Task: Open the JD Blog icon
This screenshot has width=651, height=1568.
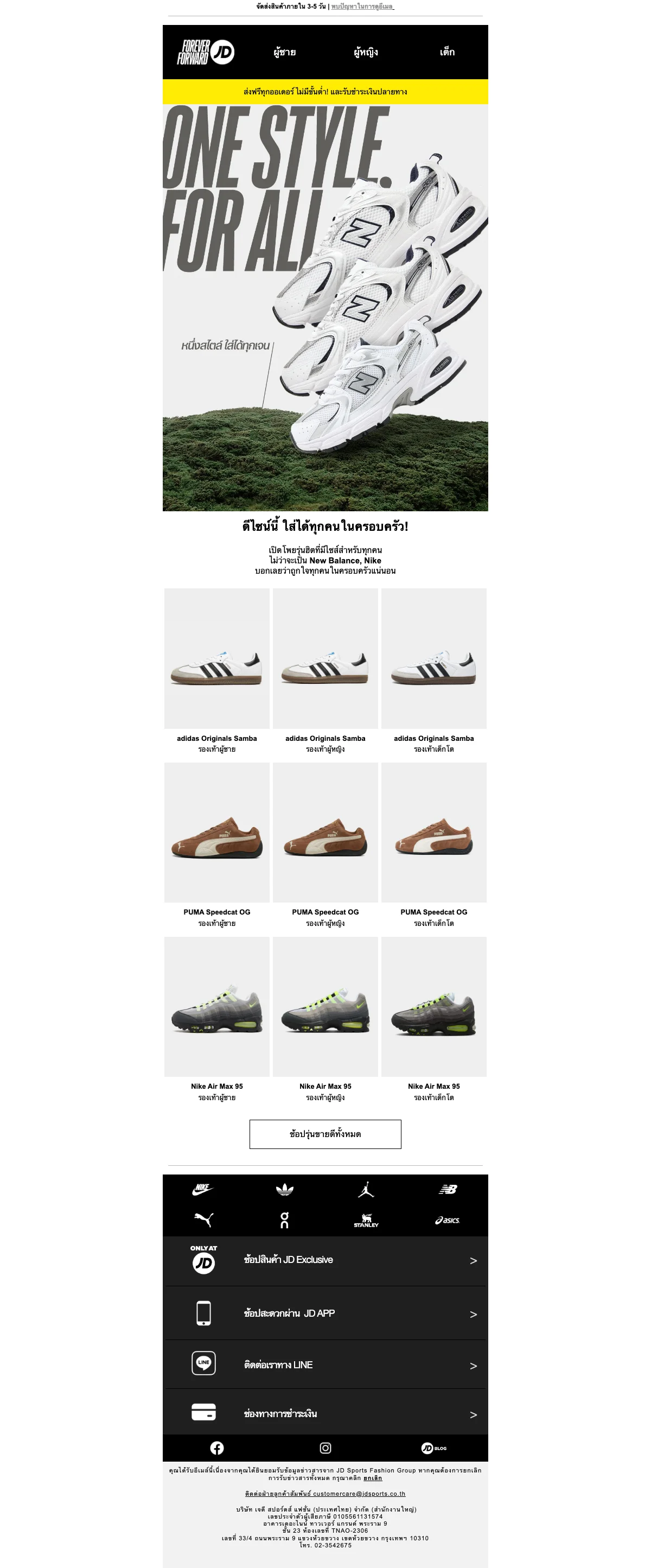Action: [x=434, y=1448]
